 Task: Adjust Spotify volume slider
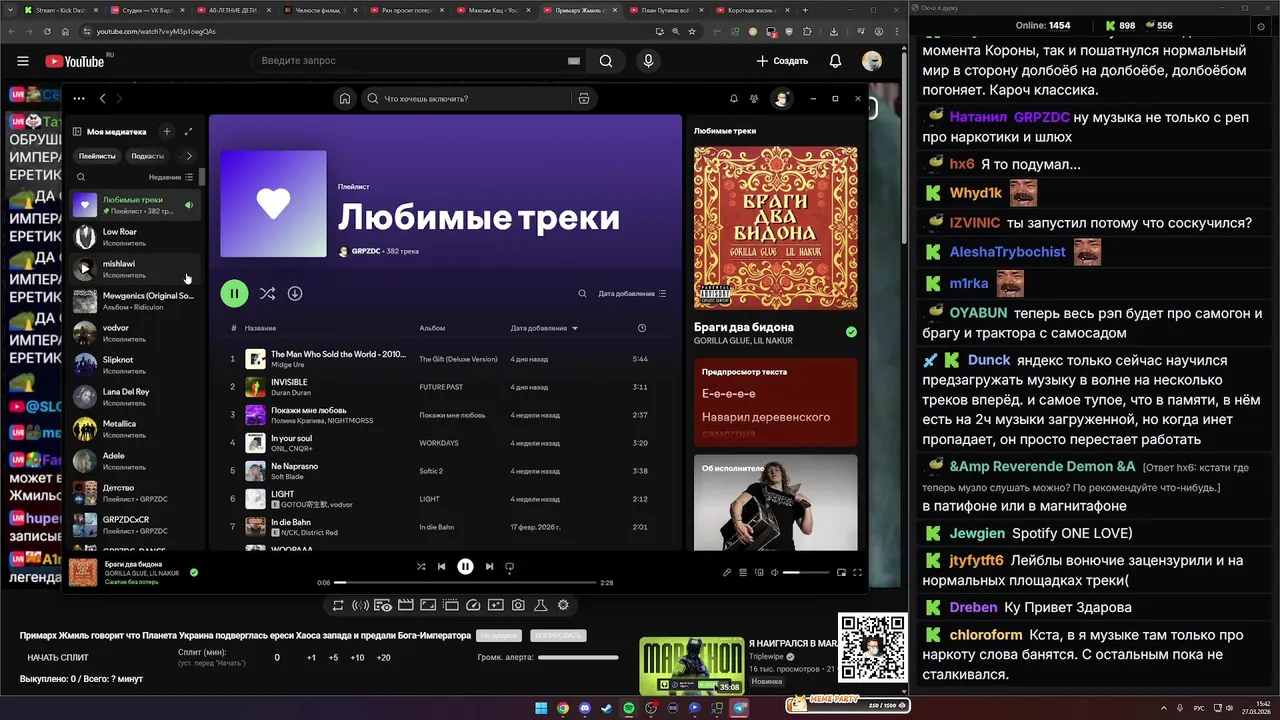point(806,573)
